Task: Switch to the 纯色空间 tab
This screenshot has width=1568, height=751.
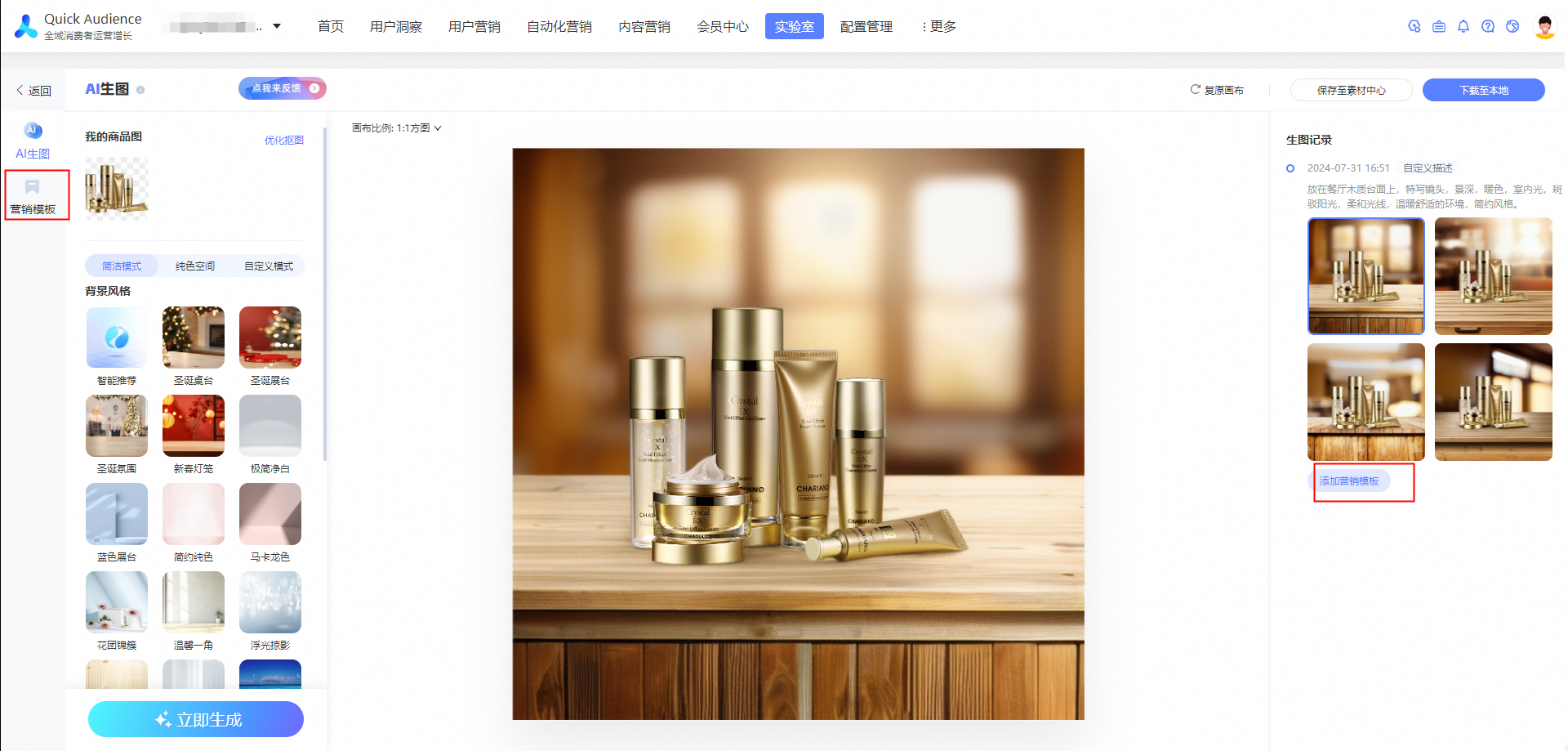Action: pyautogui.click(x=195, y=266)
